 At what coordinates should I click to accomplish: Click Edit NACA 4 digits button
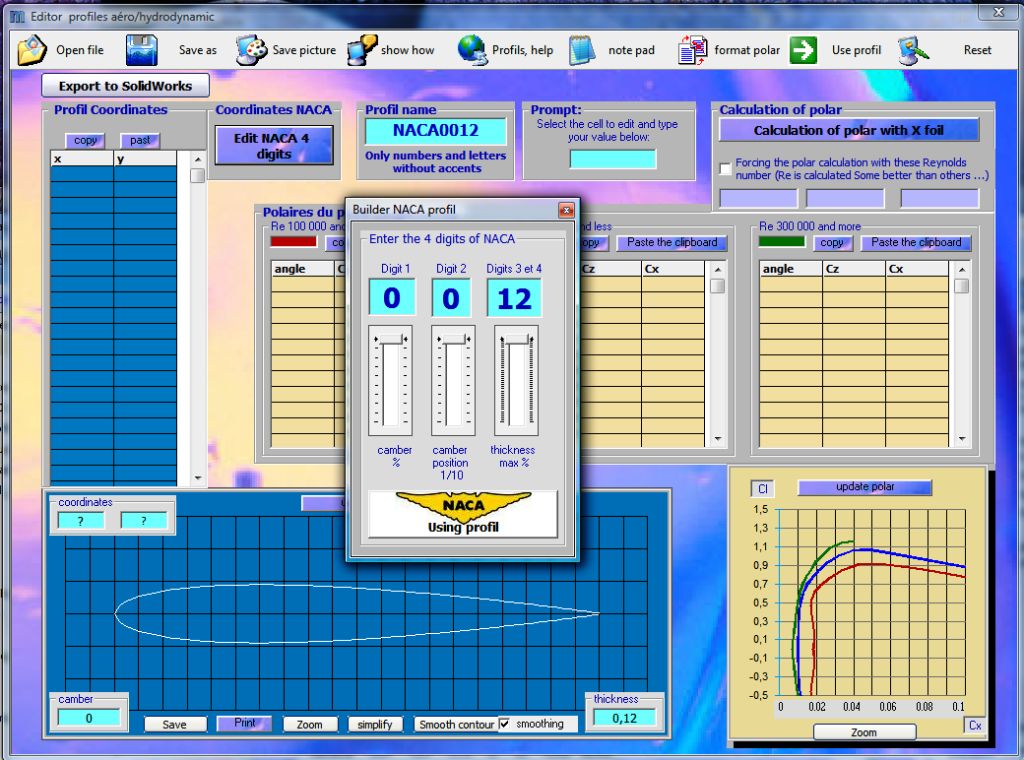tap(274, 146)
